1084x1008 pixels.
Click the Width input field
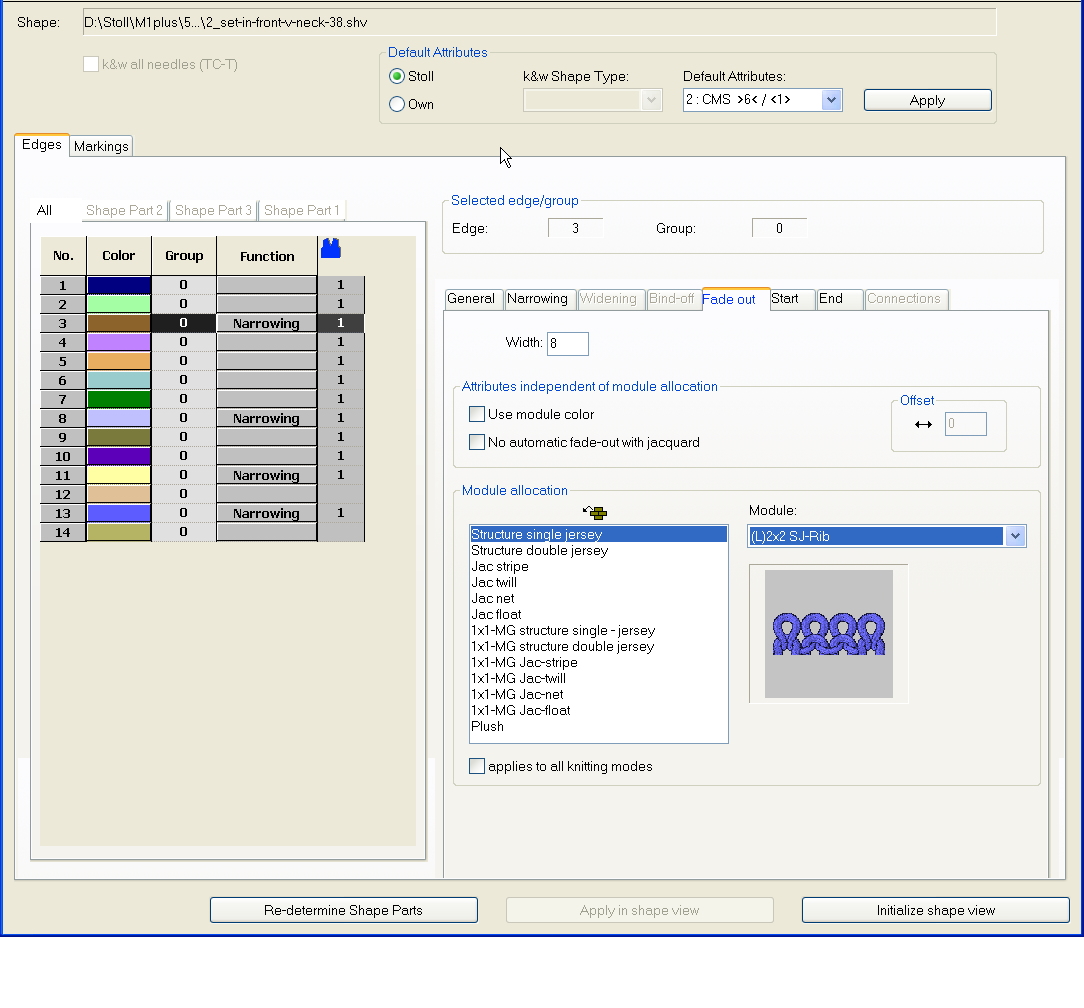tap(567, 344)
